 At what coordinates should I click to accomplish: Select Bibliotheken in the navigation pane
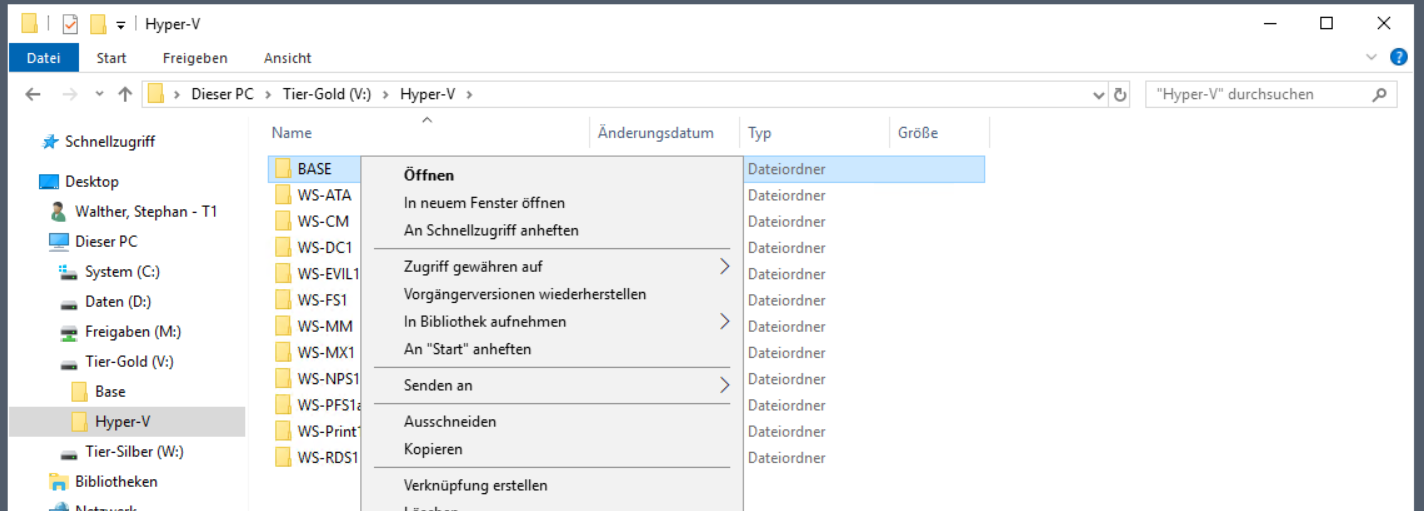tap(116, 481)
